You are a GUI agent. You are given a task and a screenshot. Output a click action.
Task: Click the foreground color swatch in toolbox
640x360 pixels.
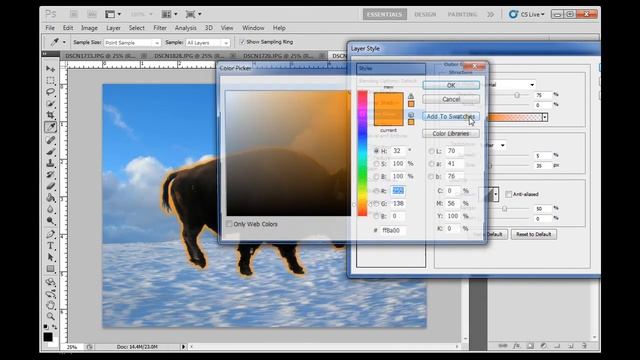(x=48, y=337)
